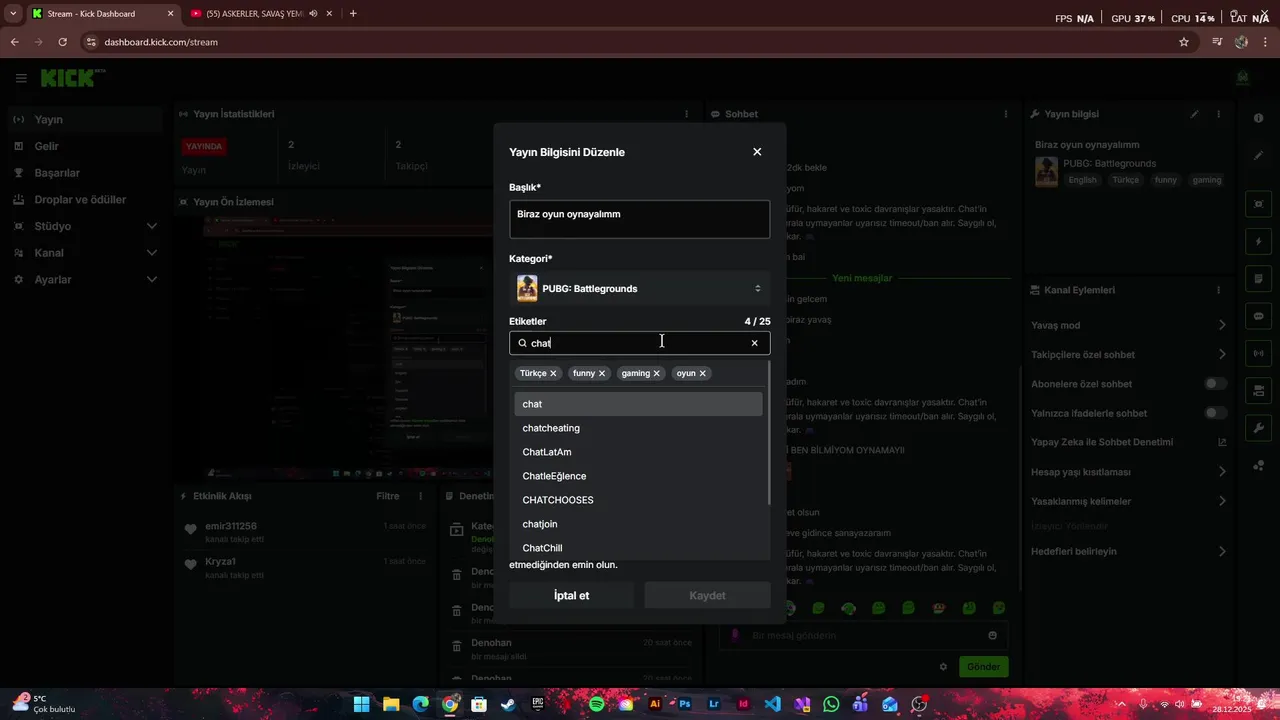Open the emoji picker in chat input

coord(992,635)
